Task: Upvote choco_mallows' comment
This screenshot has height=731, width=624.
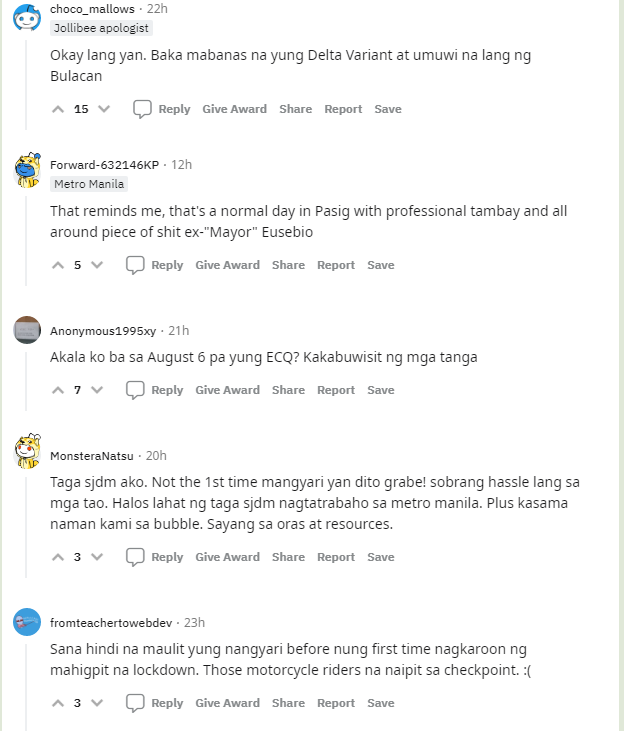Action: pos(57,109)
